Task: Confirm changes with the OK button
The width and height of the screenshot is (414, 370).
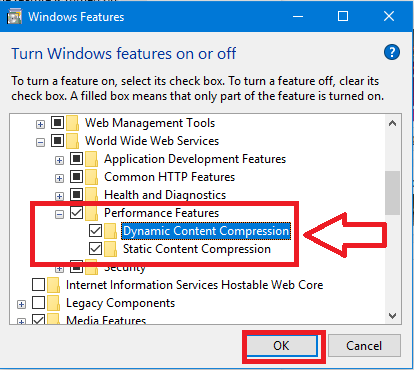Action: [x=282, y=346]
